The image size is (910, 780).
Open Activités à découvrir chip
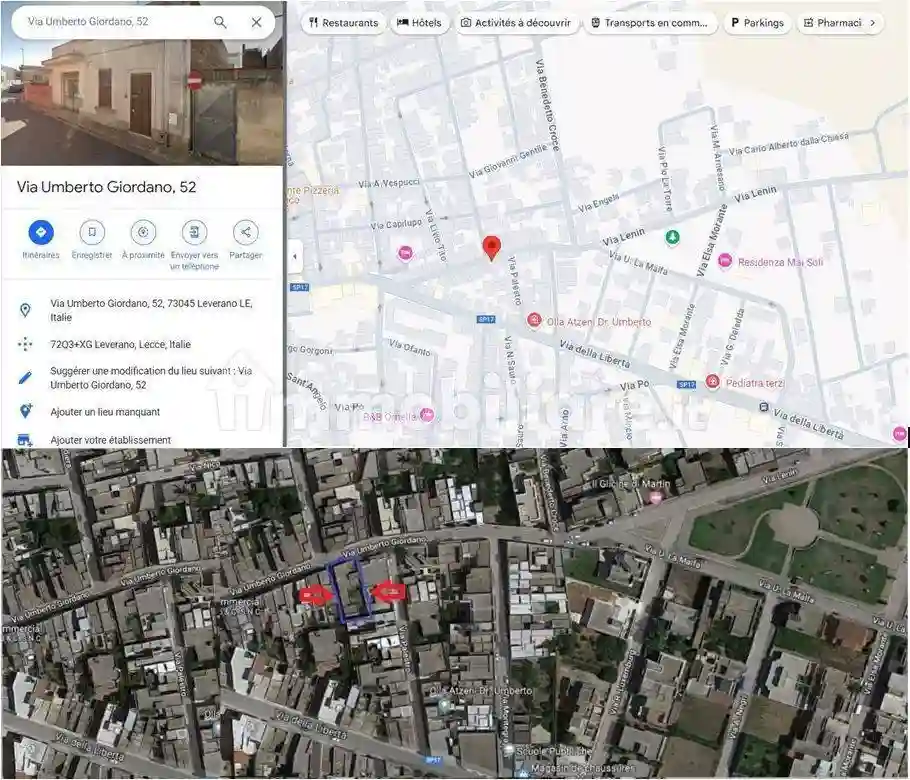click(x=515, y=23)
